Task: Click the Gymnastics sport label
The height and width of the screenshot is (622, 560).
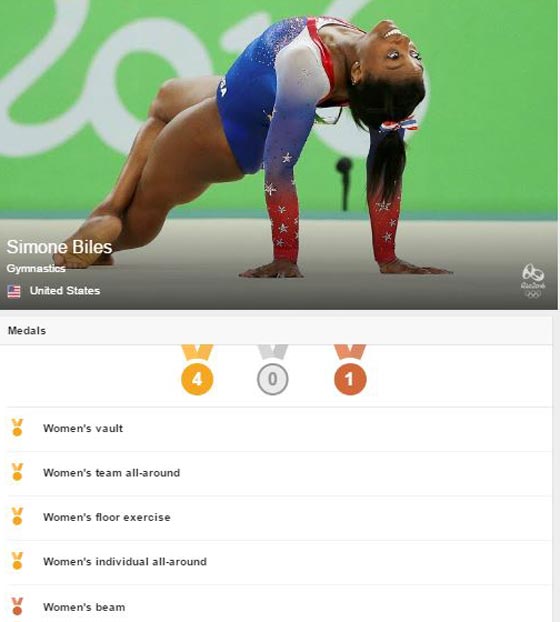Action: [x=36, y=269]
